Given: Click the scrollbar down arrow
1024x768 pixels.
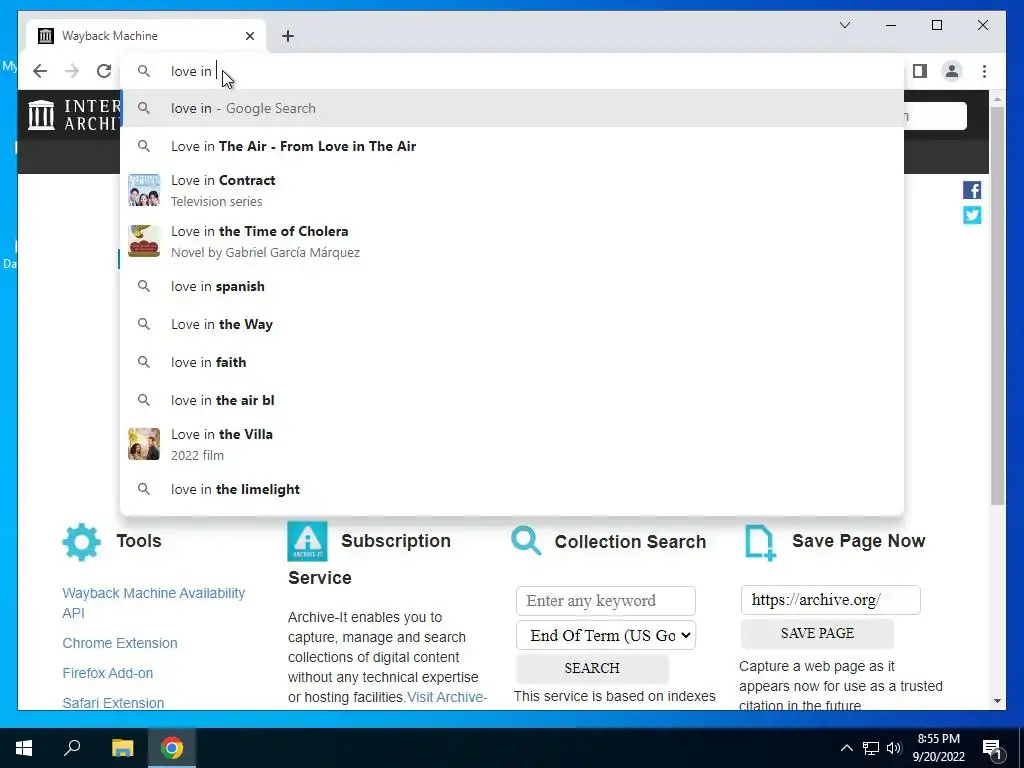Looking at the screenshot, I should [997, 701].
